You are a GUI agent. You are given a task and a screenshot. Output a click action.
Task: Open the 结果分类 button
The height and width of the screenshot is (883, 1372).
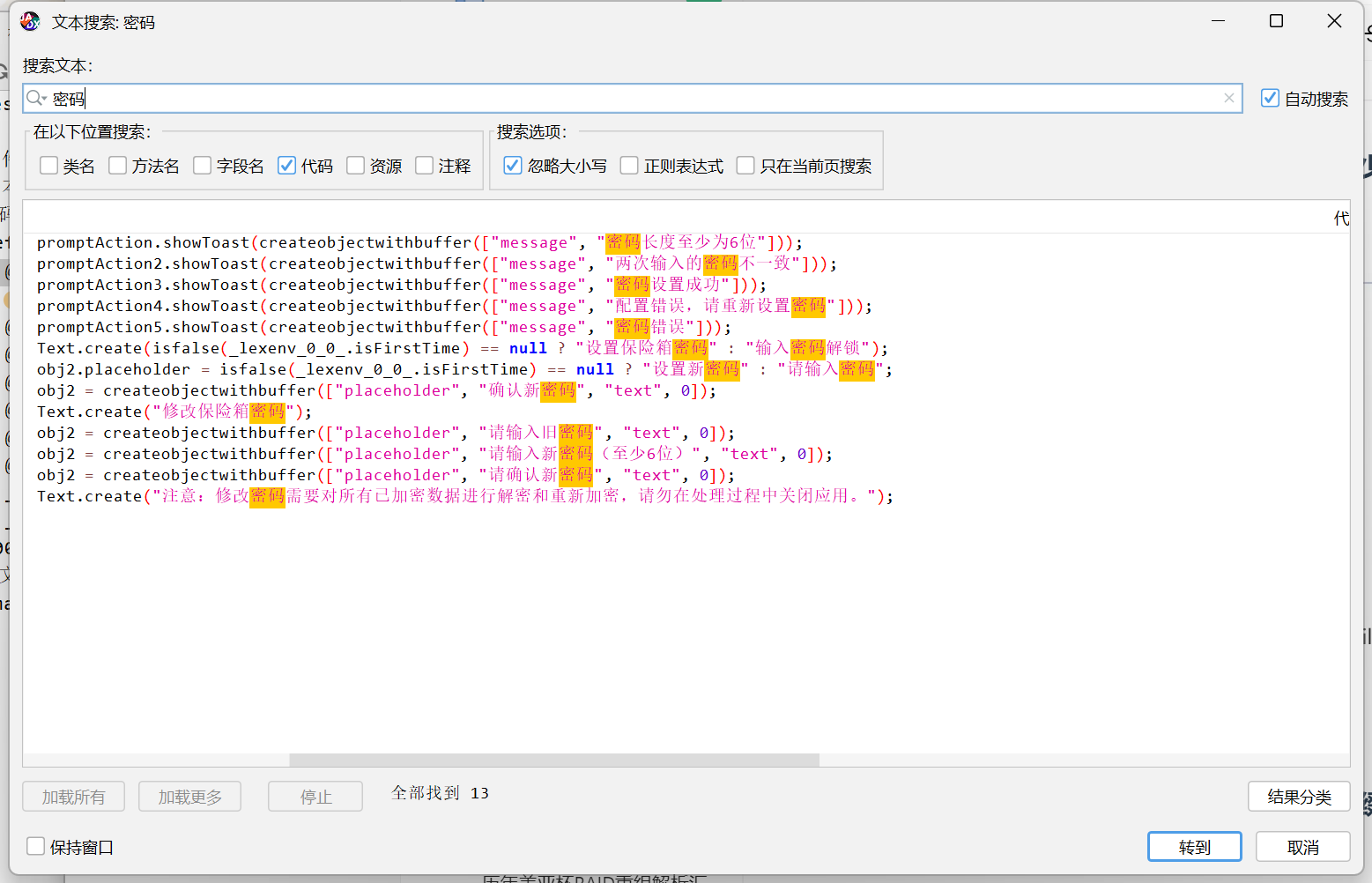pyautogui.click(x=1299, y=797)
